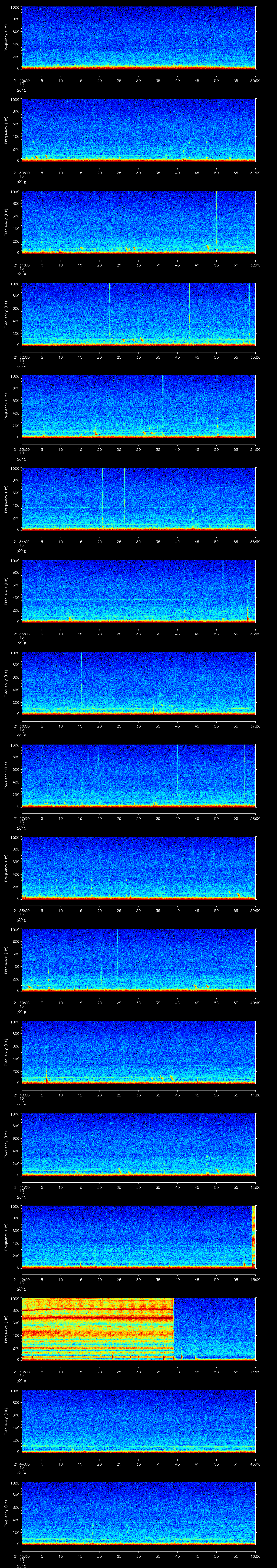
Task: Click "Frequency (Hz)" axis label of 21:37:00 panel
Action: (x=6, y=776)
